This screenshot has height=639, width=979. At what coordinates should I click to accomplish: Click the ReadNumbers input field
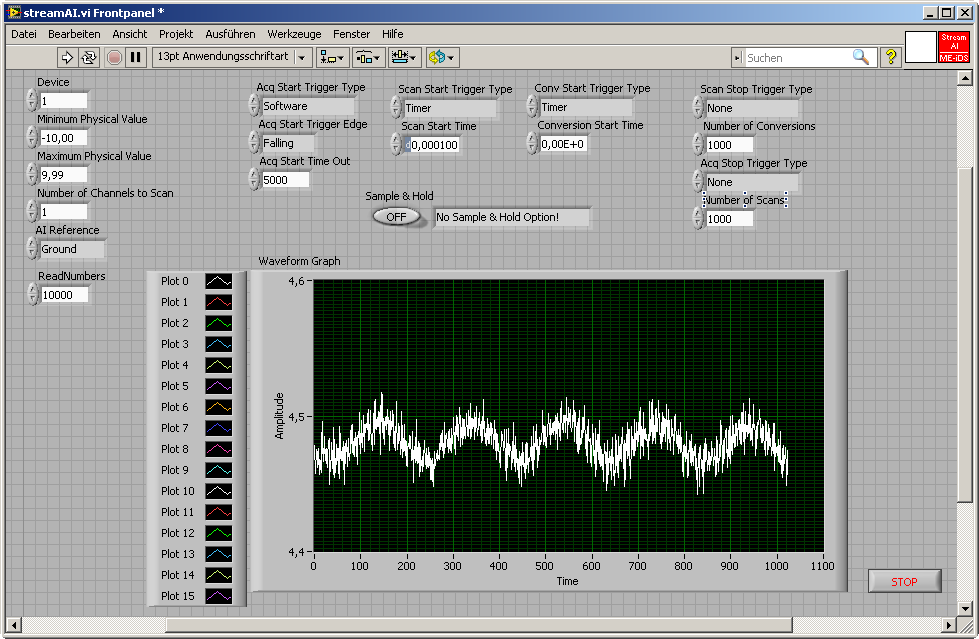pos(64,295)
